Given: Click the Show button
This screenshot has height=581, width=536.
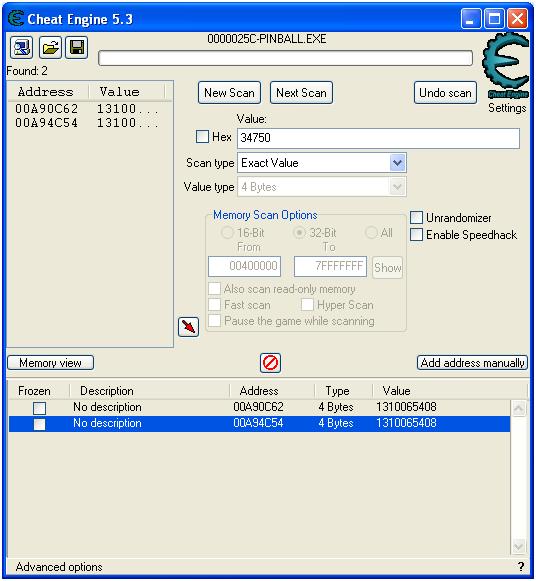Looking at the screenshot, I should coord(387,267).
